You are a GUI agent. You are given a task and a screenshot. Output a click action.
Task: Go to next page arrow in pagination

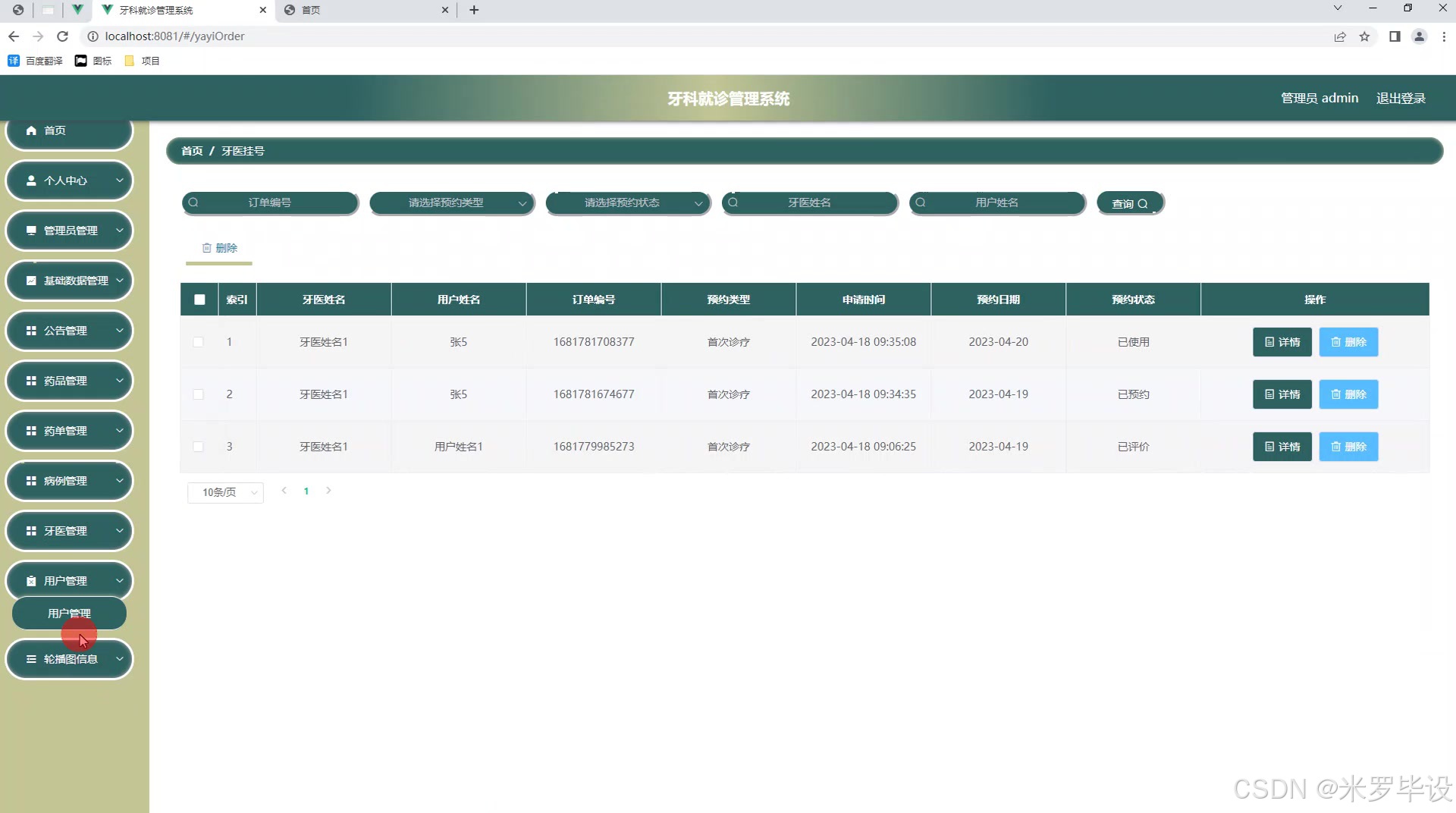[328, 491]
